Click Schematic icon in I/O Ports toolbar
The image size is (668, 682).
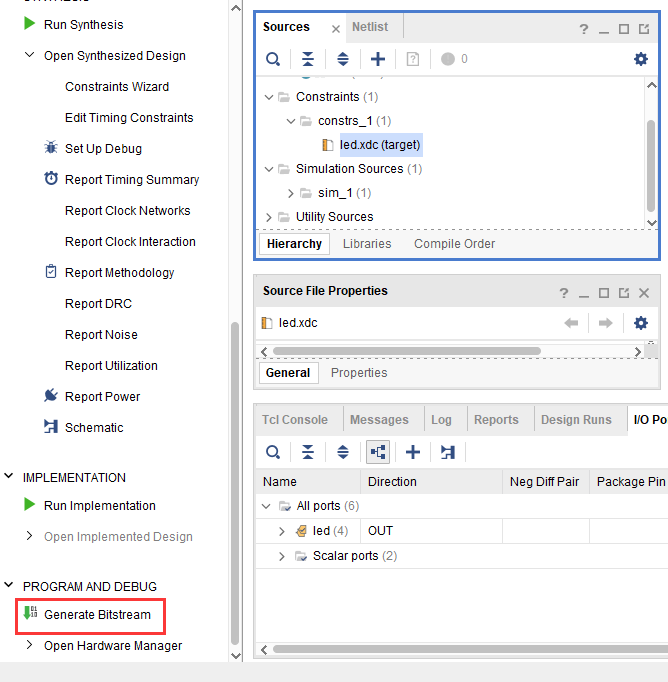[x=448, y=452]
